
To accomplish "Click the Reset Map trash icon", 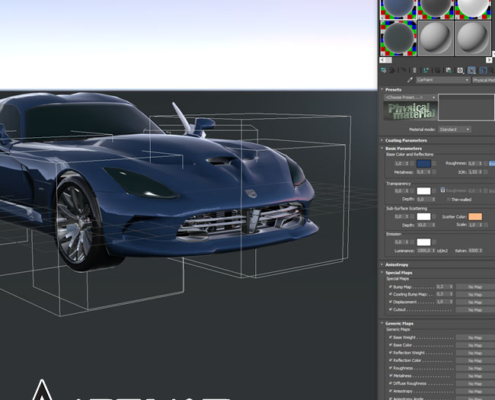I will 415,70.
